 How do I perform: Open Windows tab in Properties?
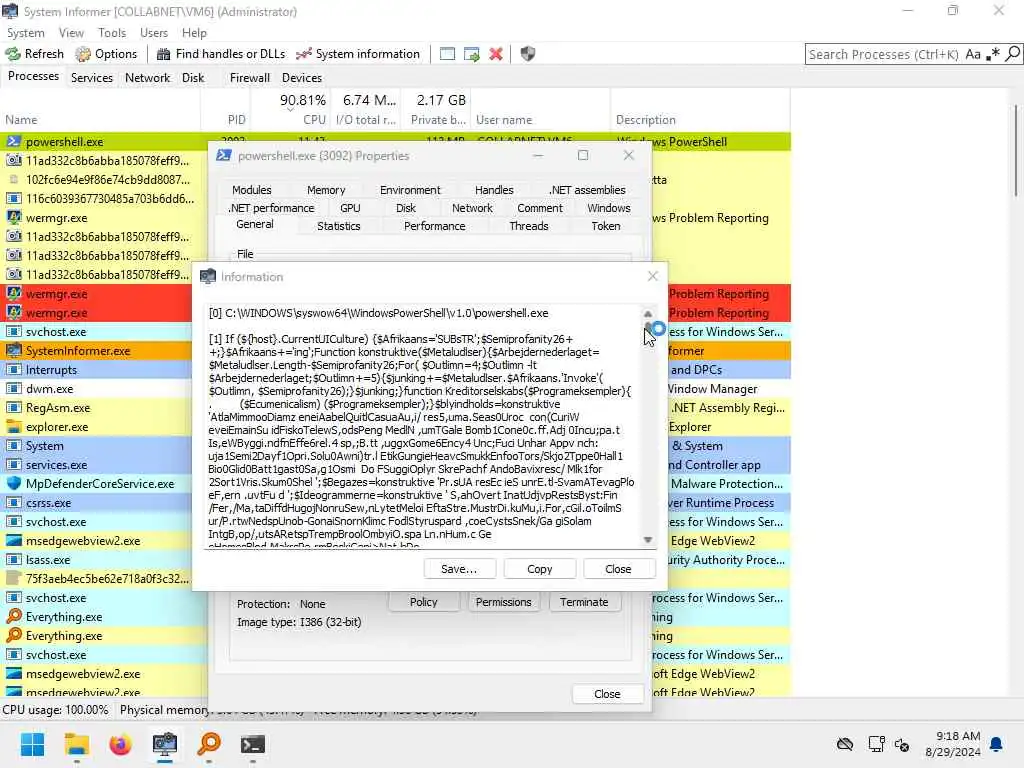(x=609, y=208)
